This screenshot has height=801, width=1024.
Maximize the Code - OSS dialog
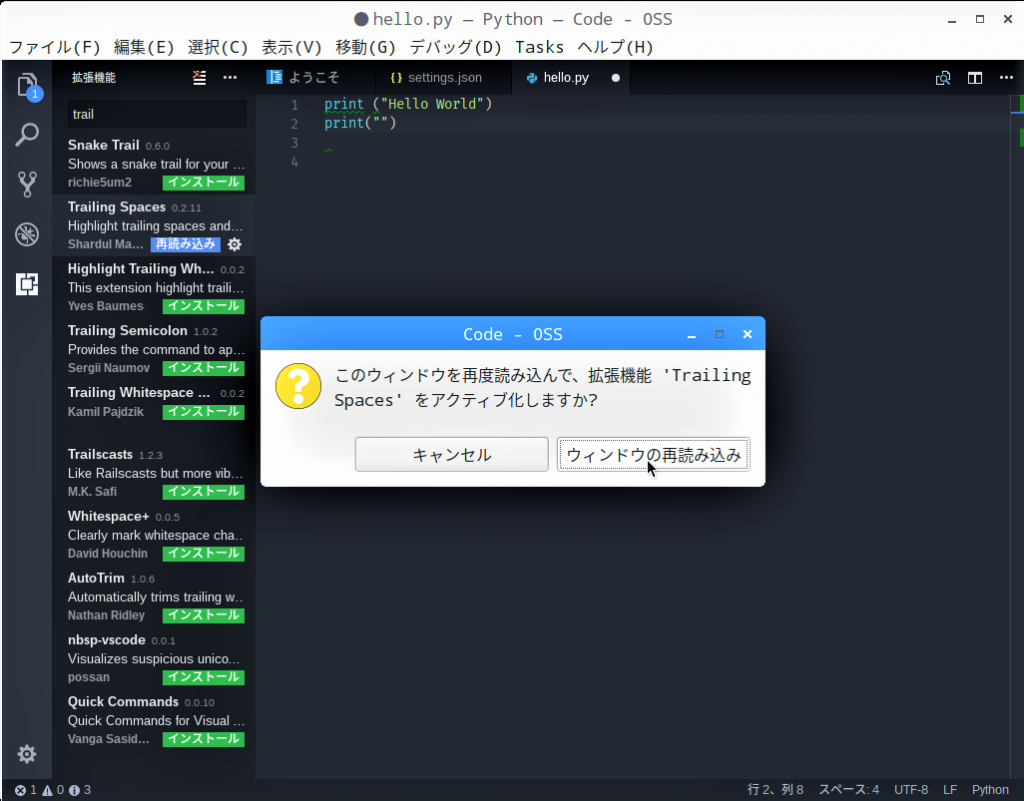720,334
